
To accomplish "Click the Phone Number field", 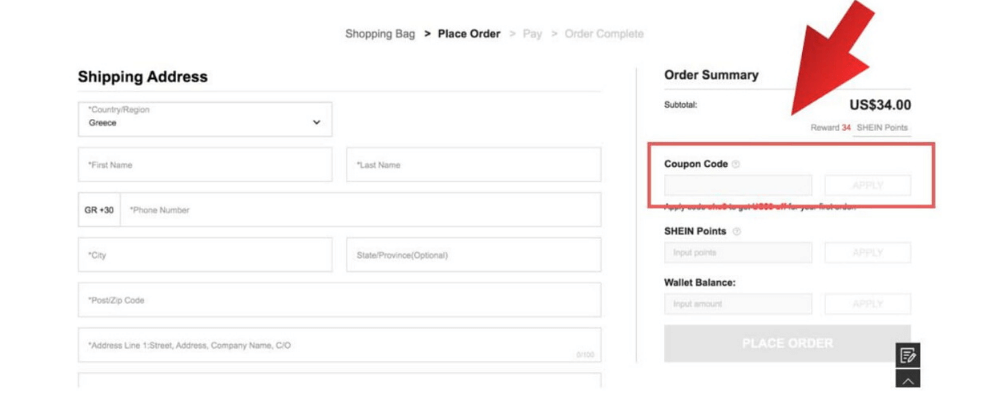I will (x=360, y=210).
